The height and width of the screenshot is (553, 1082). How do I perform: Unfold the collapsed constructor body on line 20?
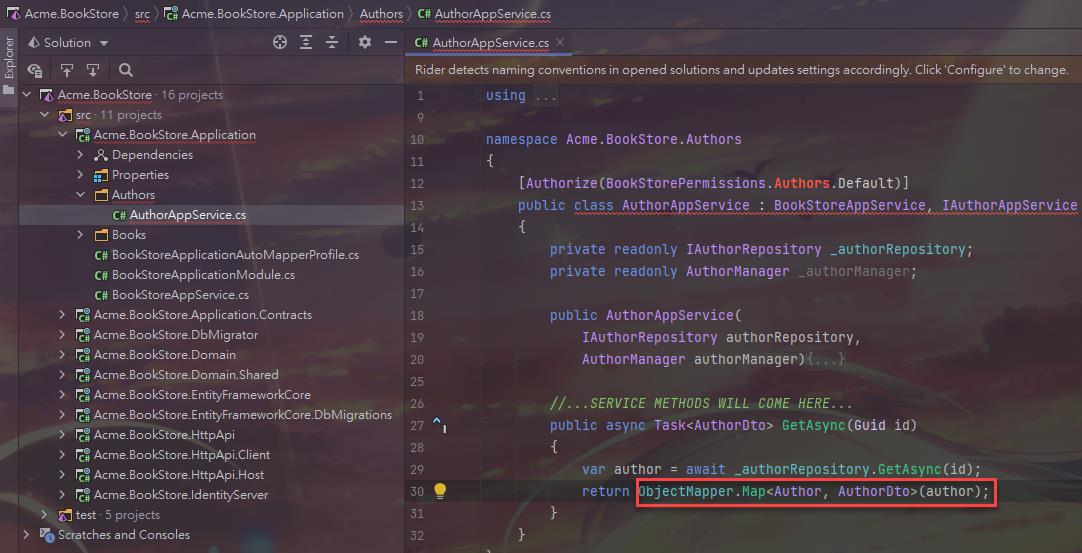pyautogui.click(x=827, y=359)
